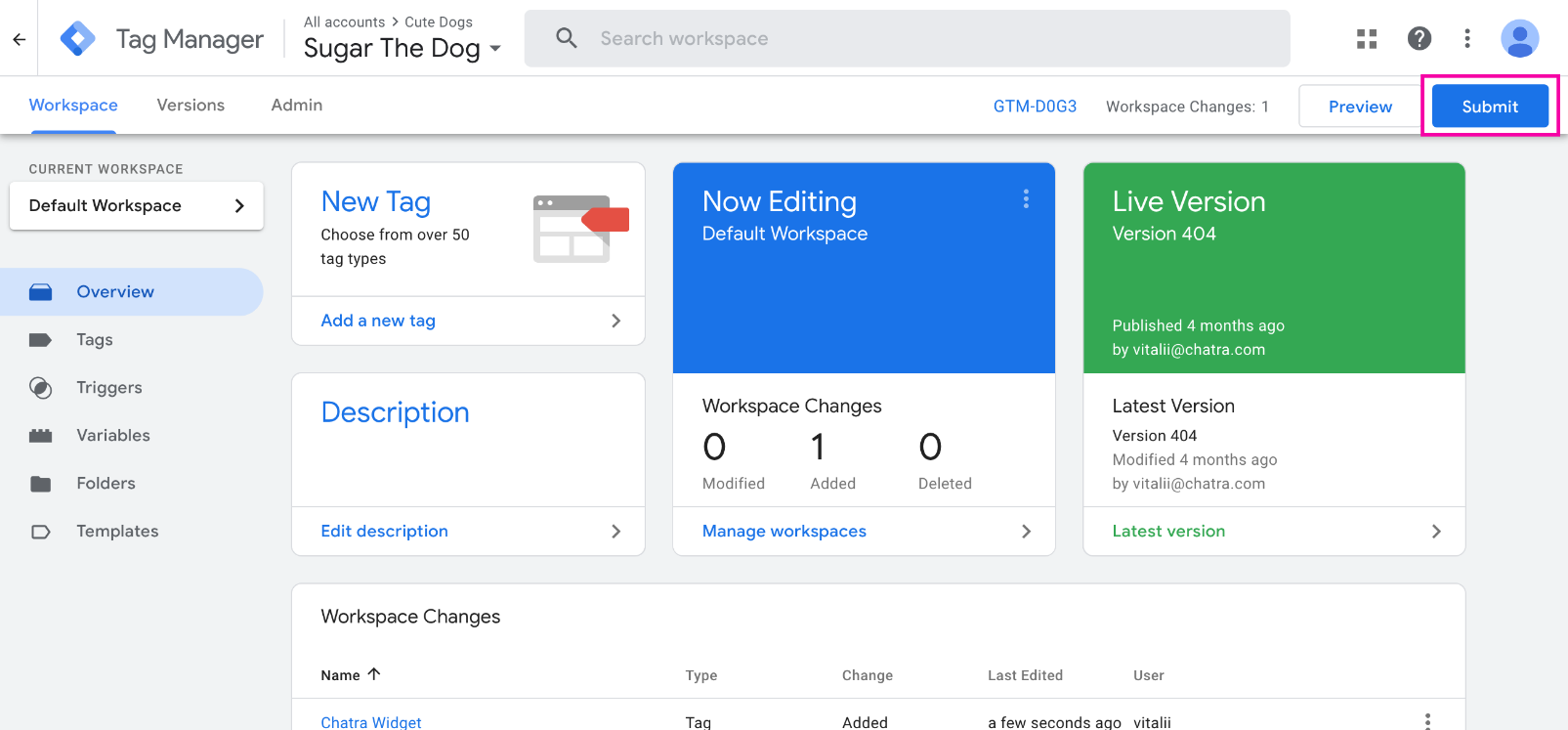Screen dimensions: 1568x730
Task: Switch to the Admin tab
Action: [296, 106]
